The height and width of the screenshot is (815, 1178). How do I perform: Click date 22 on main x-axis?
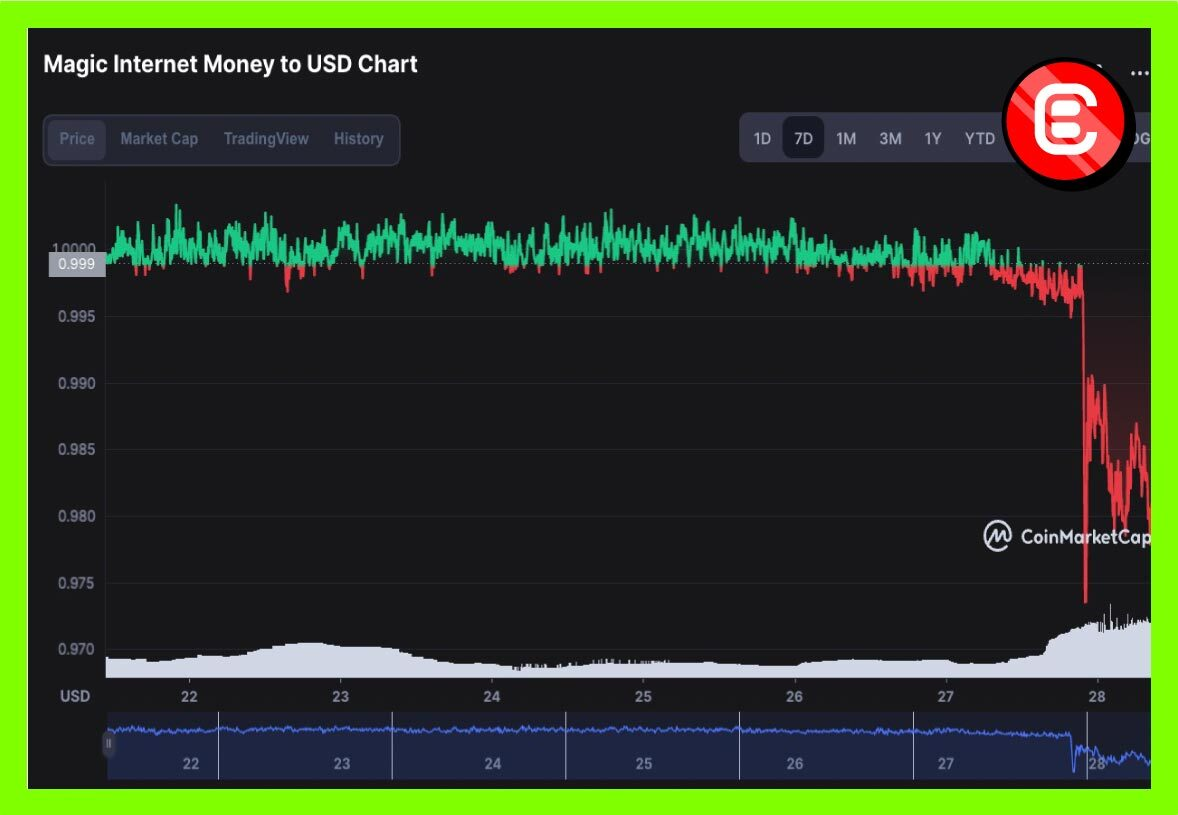pyautogui.click(x=189, y=696)
